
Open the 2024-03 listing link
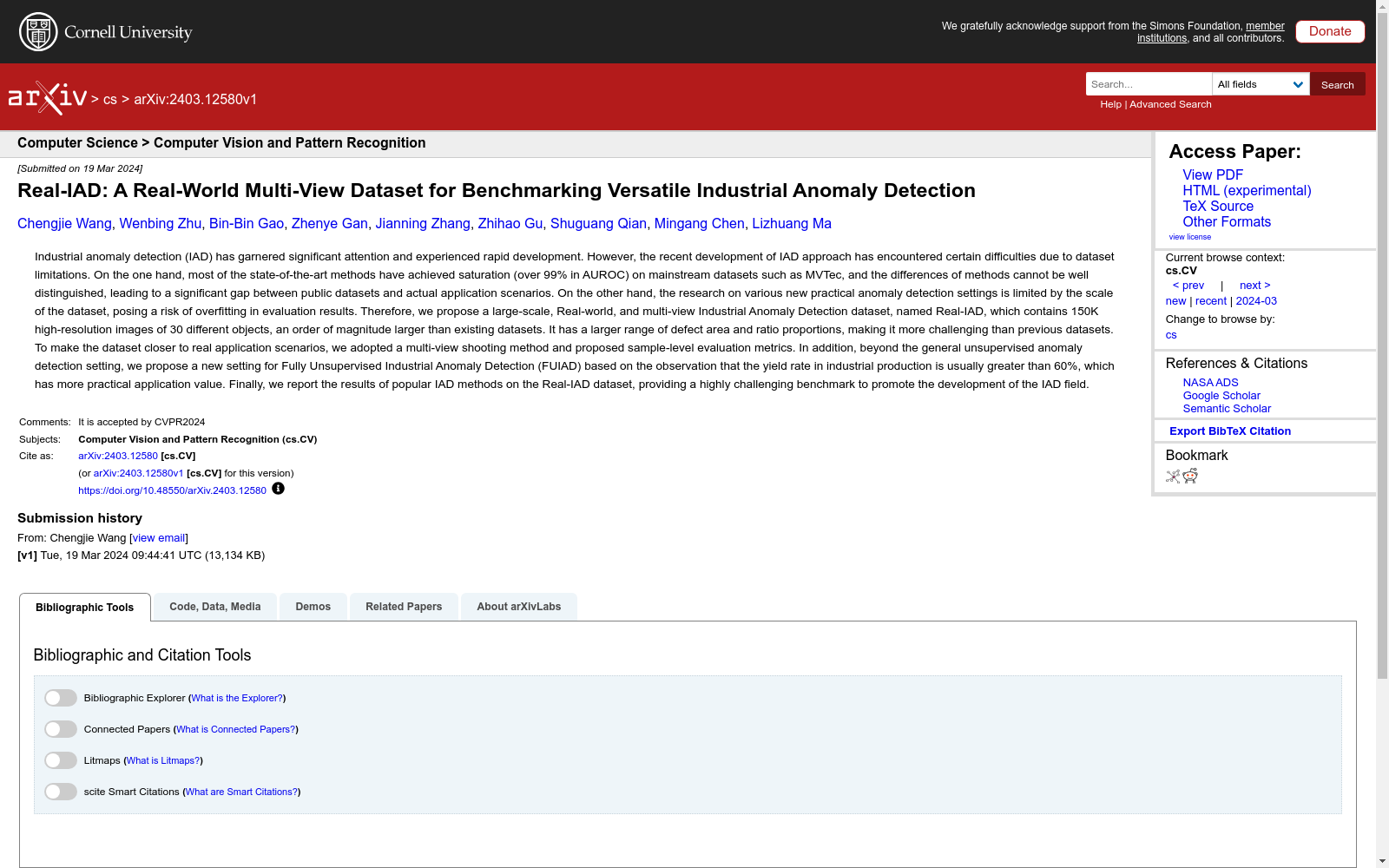(1256, 301)
